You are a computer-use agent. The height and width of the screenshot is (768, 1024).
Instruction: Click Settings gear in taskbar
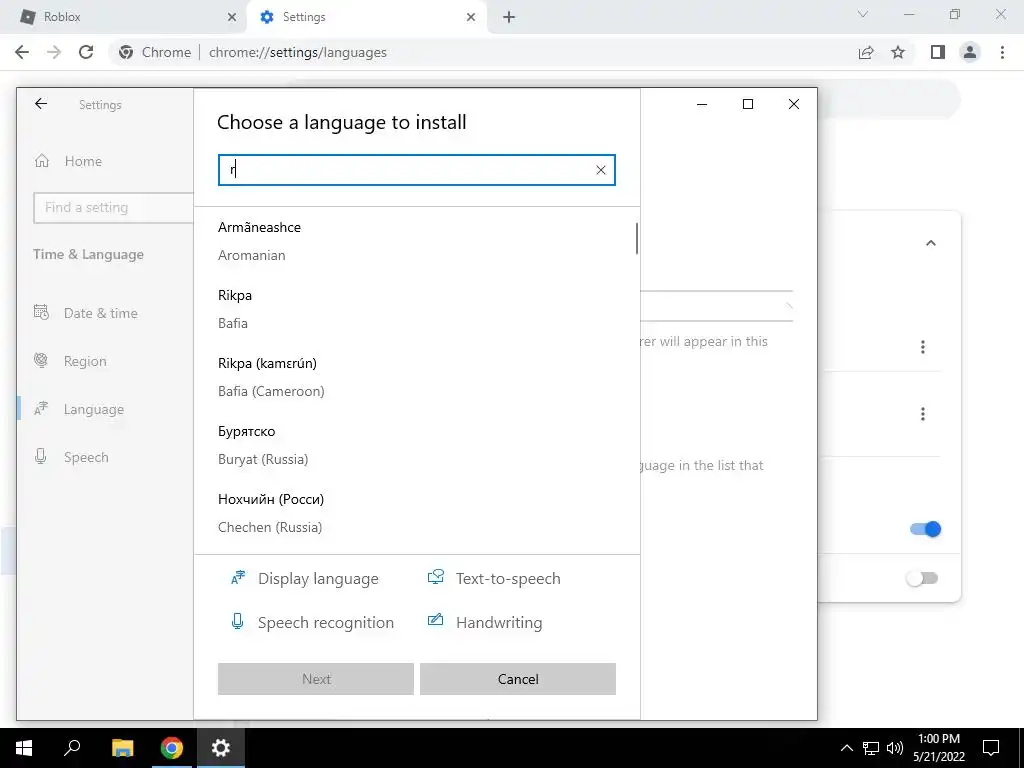(x=221, y=748)
